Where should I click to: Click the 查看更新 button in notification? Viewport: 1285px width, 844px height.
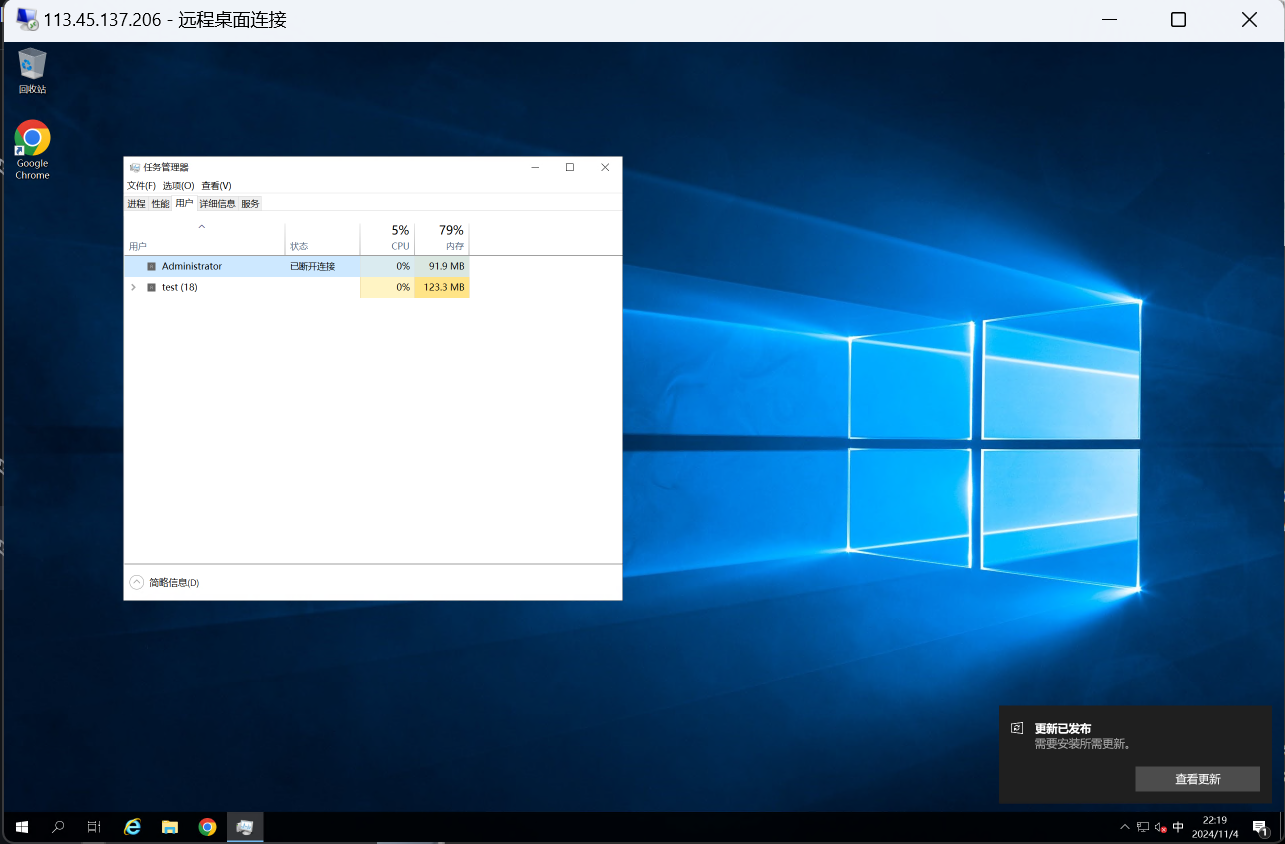click(x=1197, y=779)
